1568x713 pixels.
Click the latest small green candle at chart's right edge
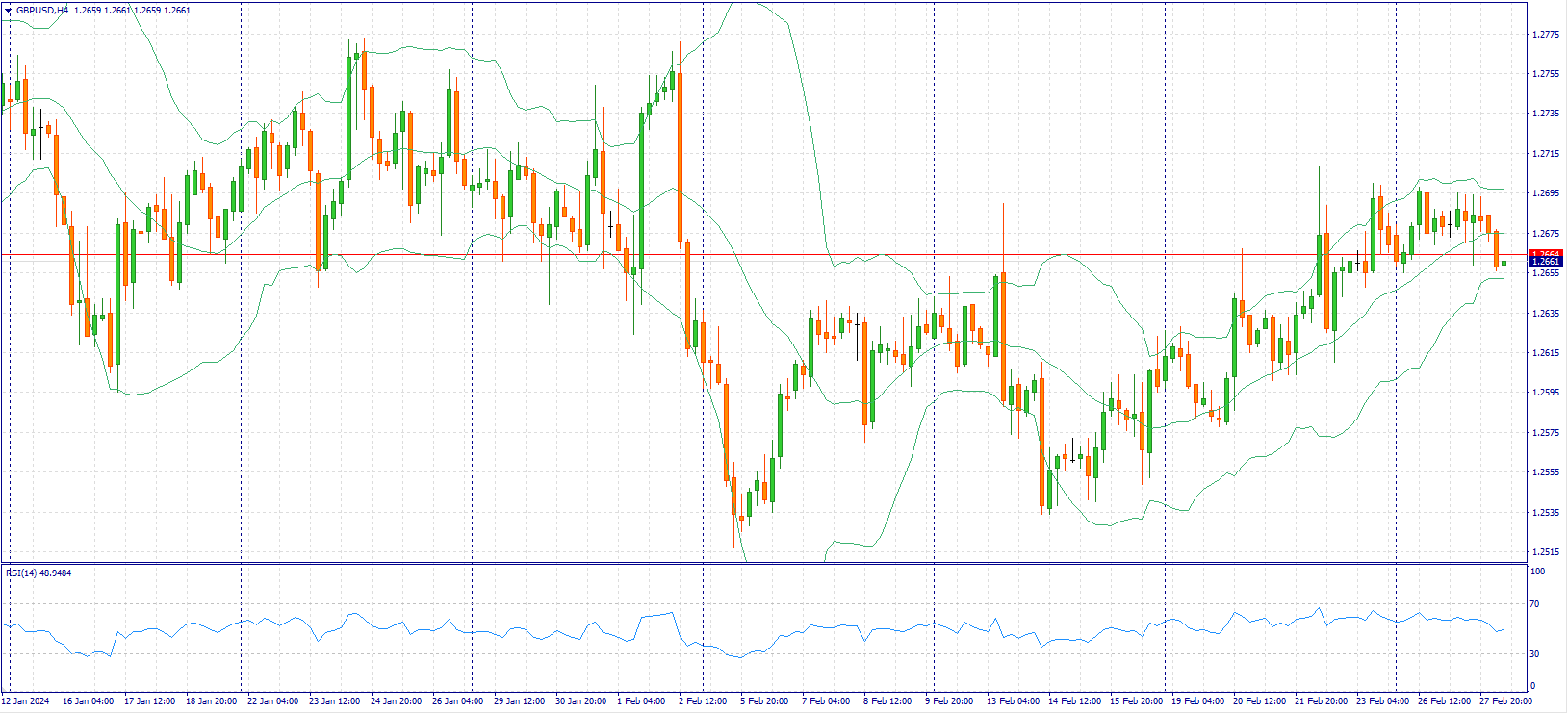(x=1504, y=263)
